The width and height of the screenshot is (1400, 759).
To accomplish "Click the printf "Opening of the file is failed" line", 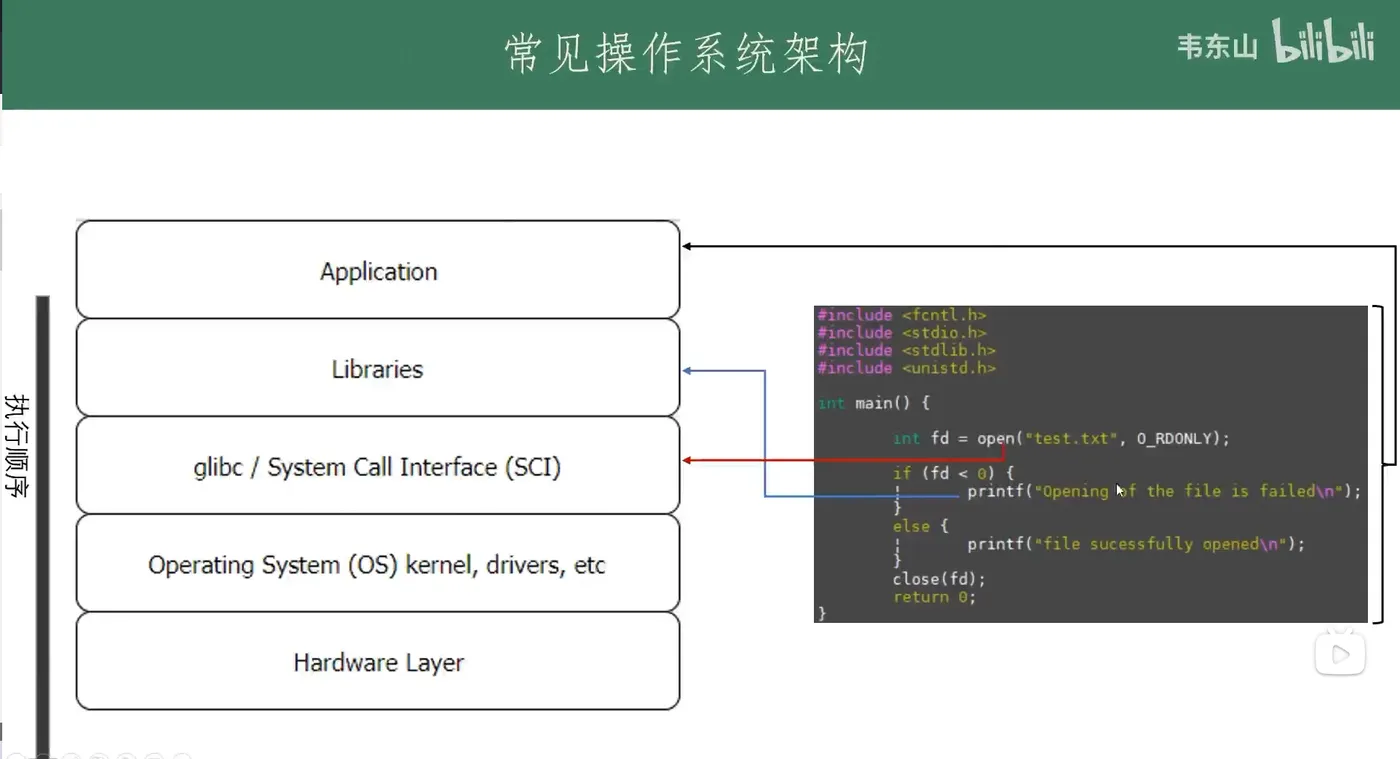I will 1164,491.
